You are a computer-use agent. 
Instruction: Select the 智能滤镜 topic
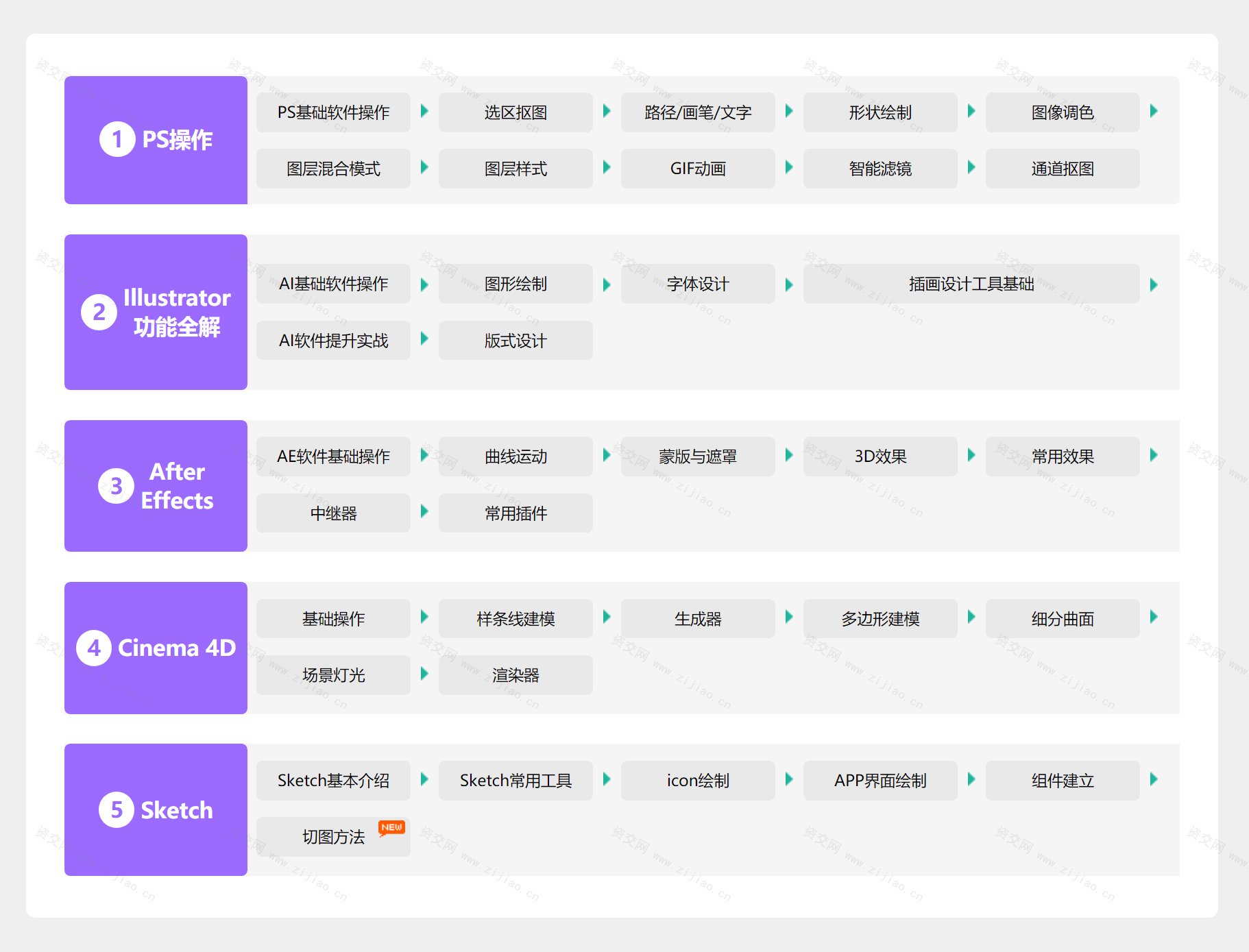(880, 169)
